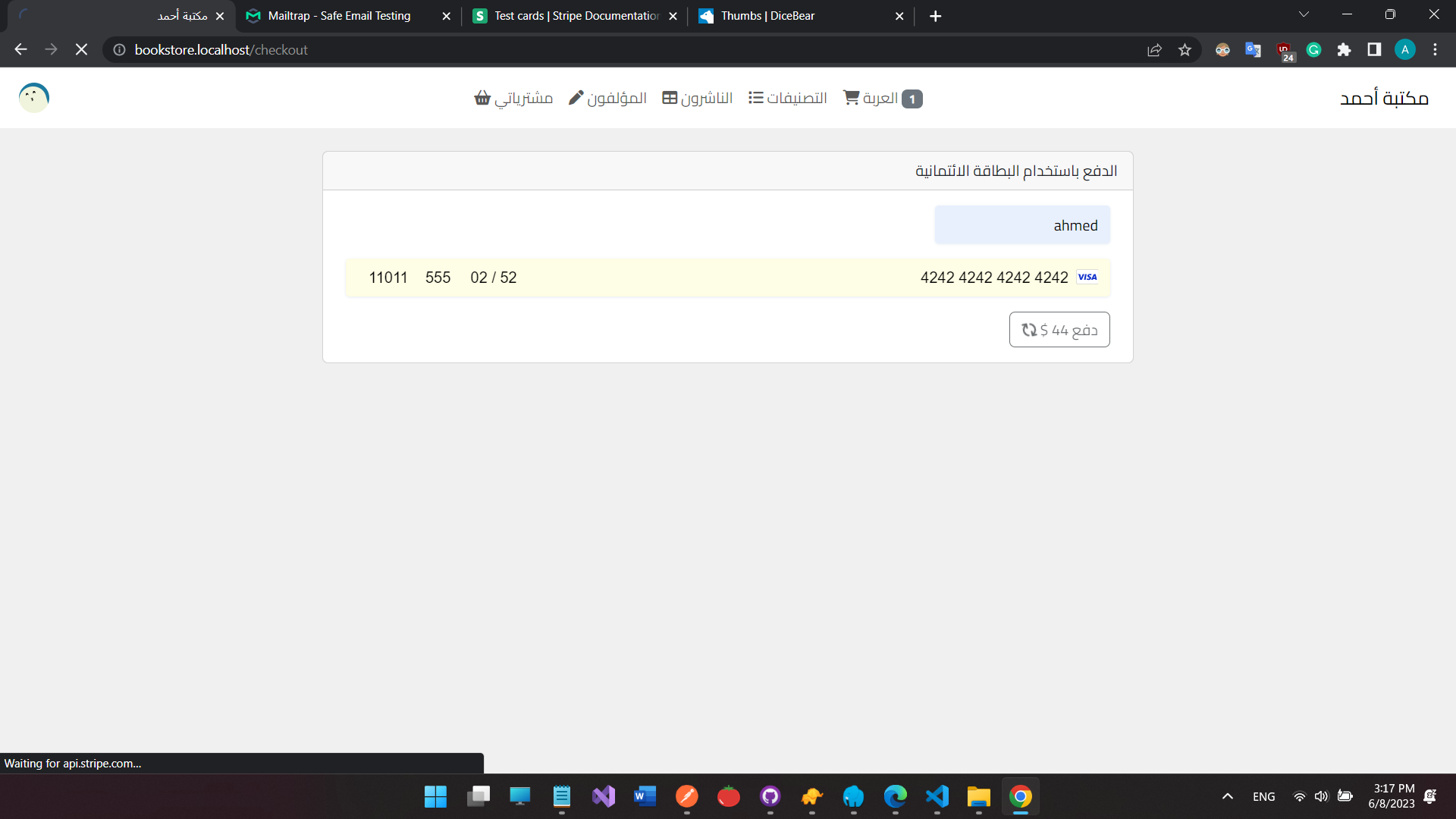Open the التصنيفات categories link

(x=788, y=97)
